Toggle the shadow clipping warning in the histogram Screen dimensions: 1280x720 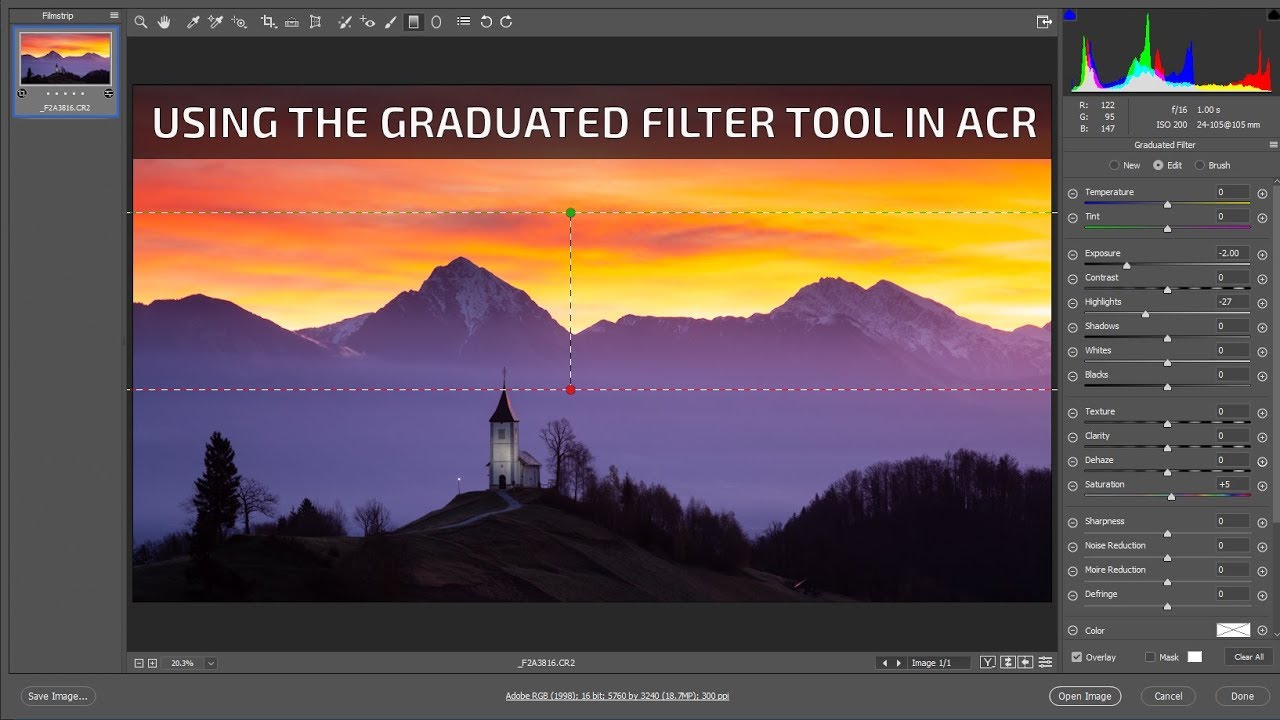[x=1069, y=15]
